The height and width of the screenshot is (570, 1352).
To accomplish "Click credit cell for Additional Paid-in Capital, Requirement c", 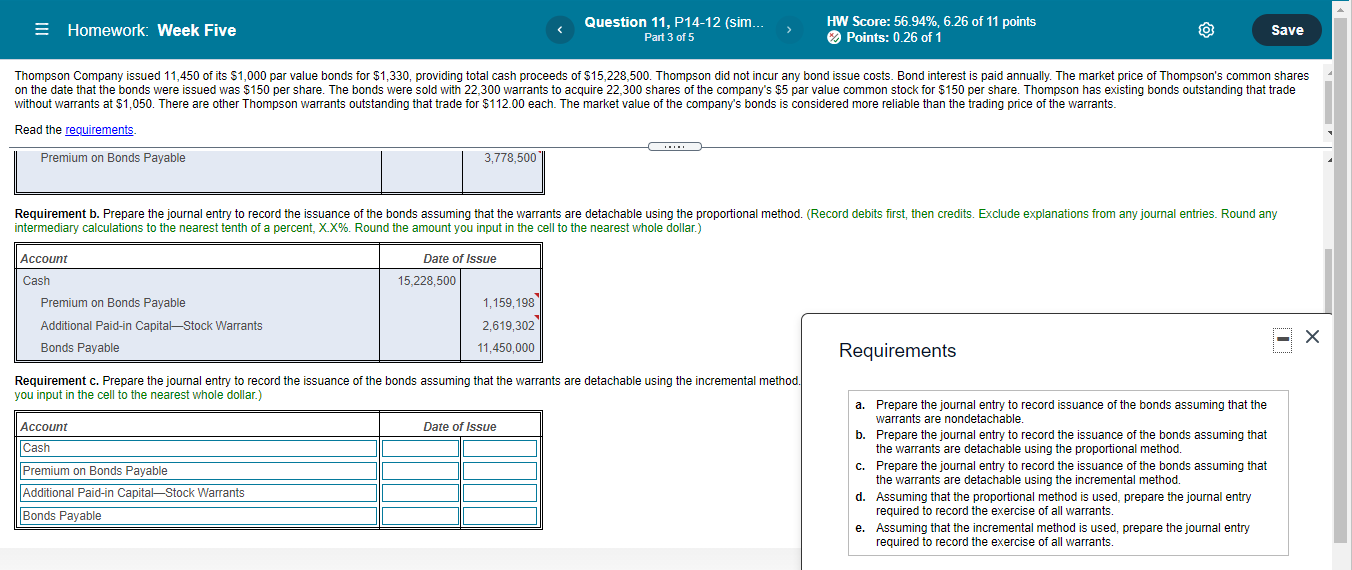I will [501, 493].
